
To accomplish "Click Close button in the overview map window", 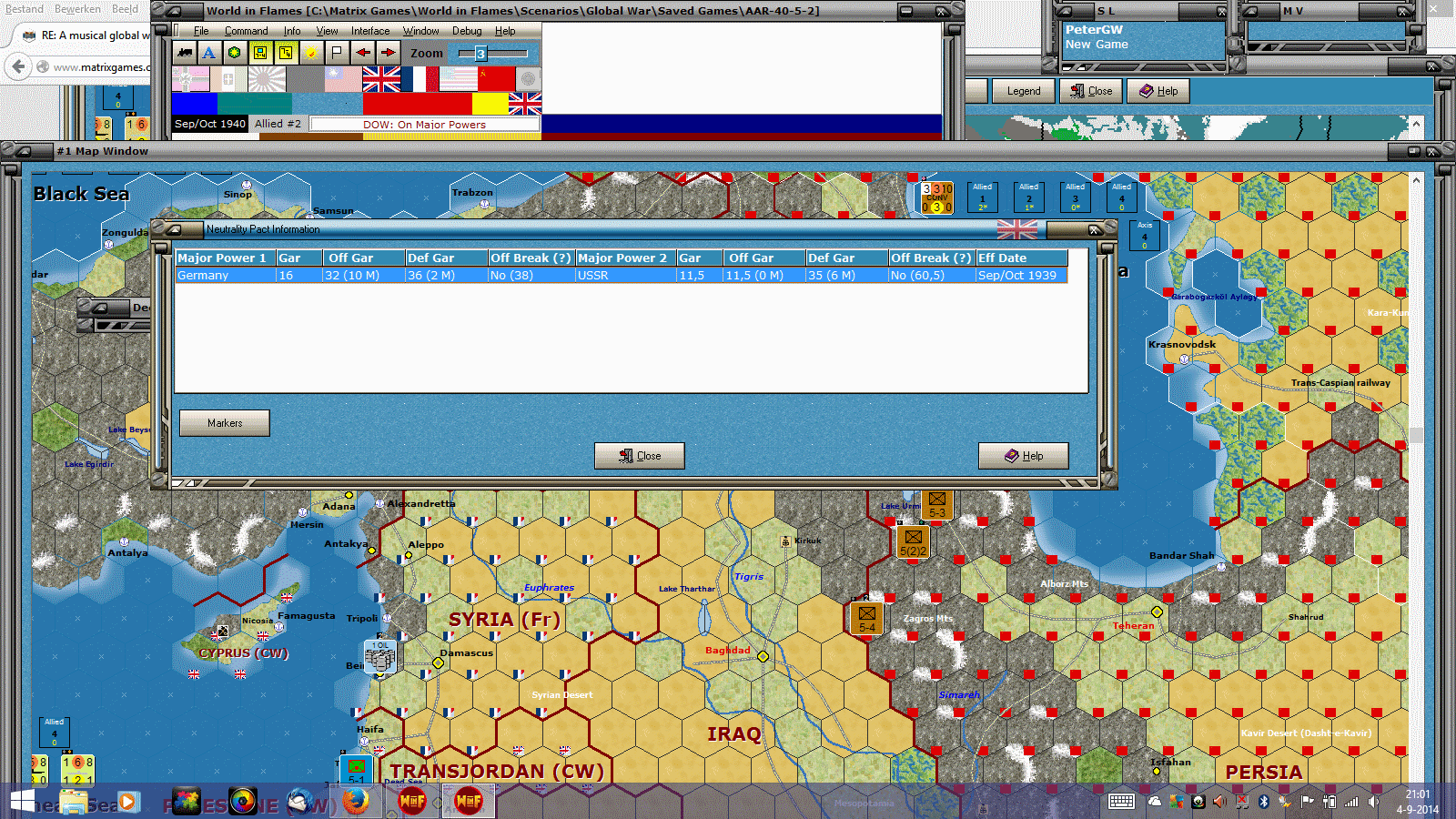I will 1091,91.
